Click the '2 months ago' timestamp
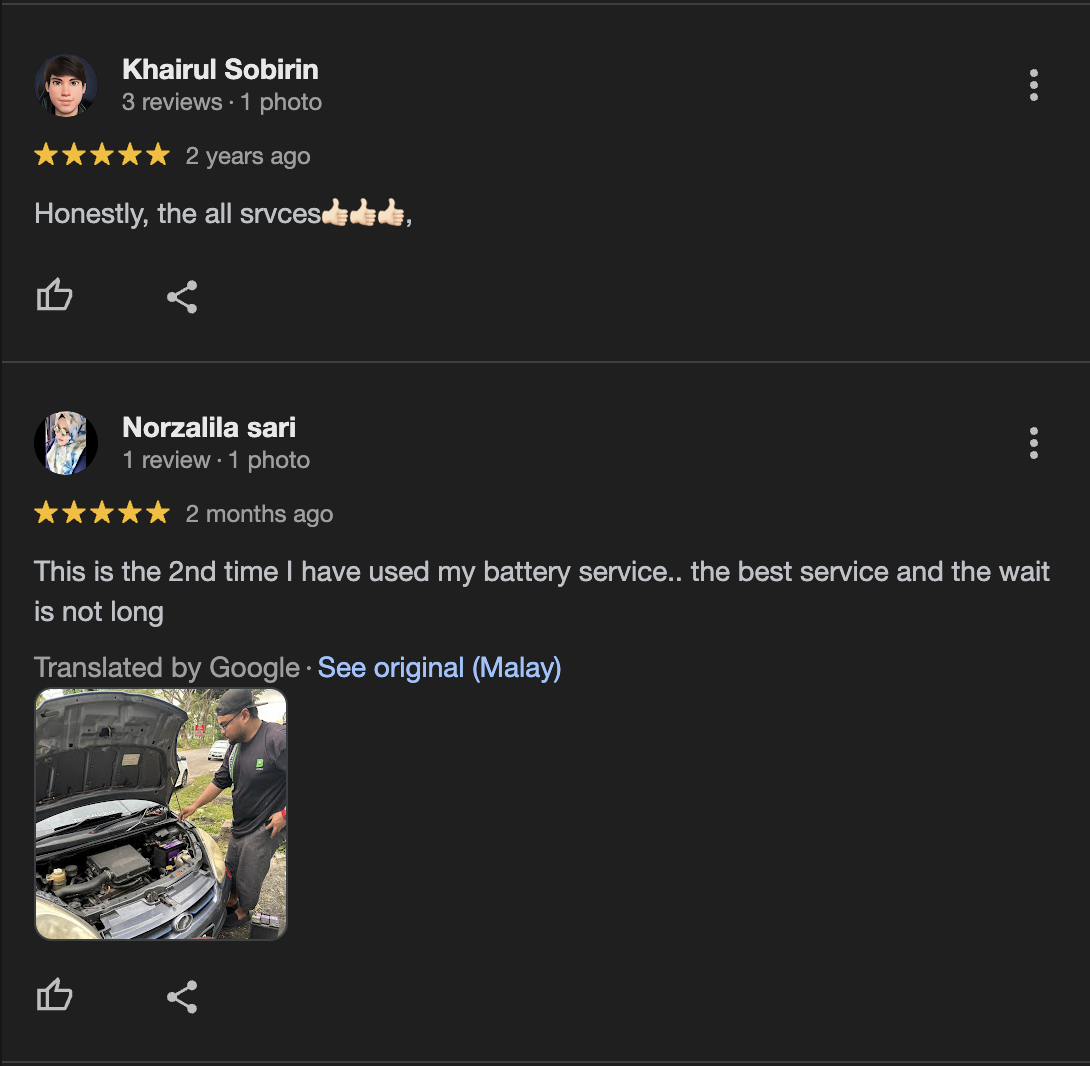 259,514
